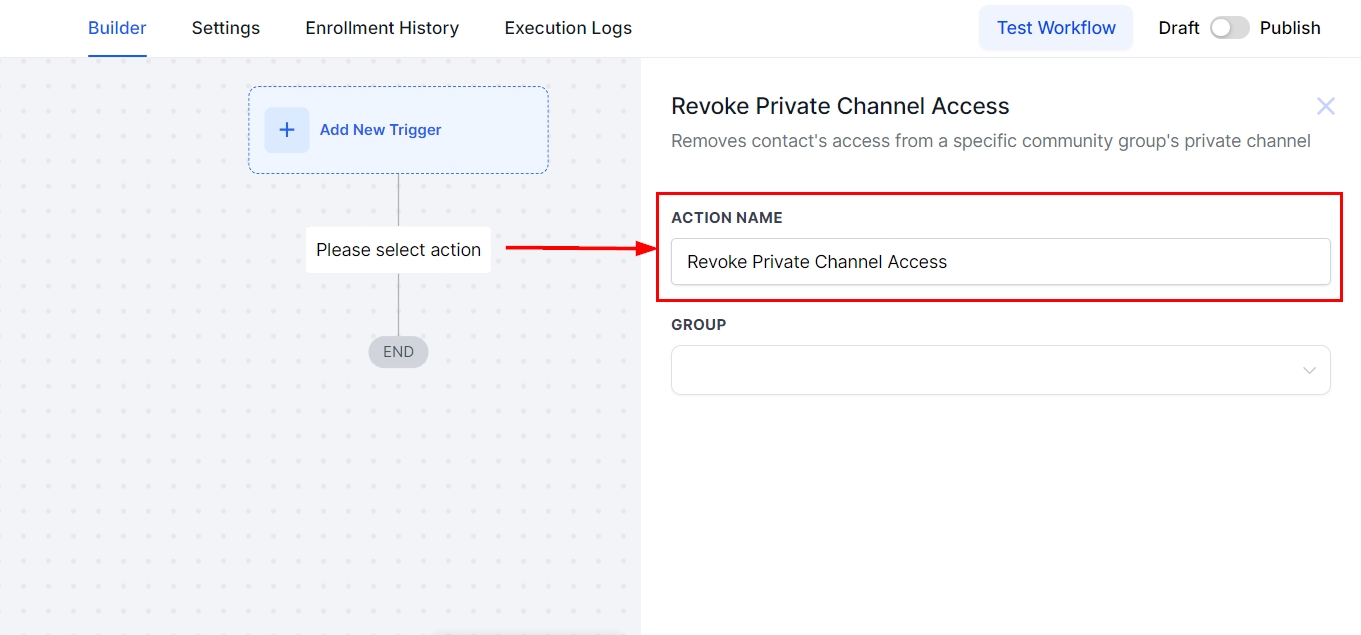This screenshot has width=1361, height=635.
Task: Close the Revoke Private Channel Access panel
Action: 1325,106
